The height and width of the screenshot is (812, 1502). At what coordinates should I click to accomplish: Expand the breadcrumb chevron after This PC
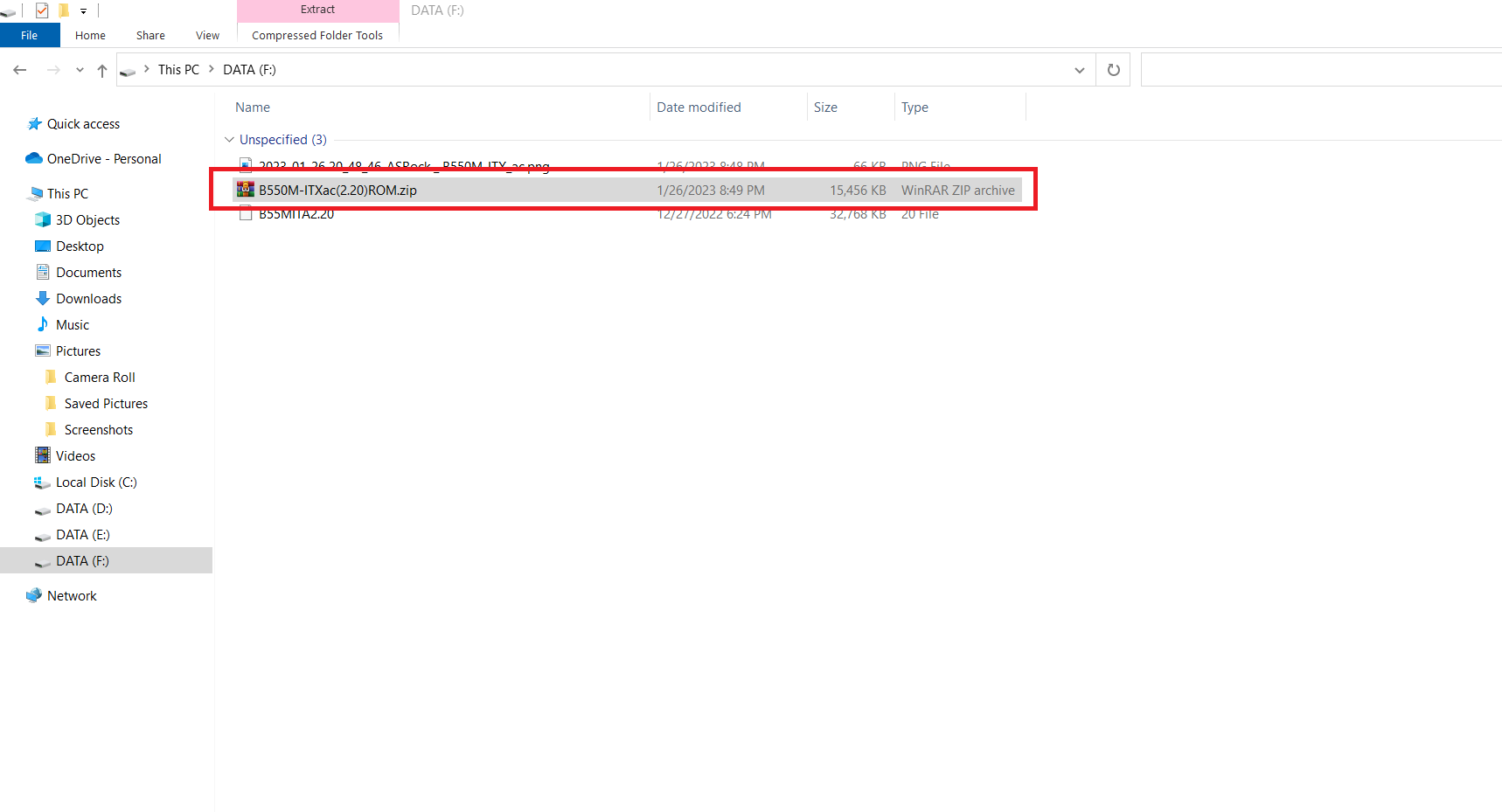pyautogui.click(x=211, y=69)
